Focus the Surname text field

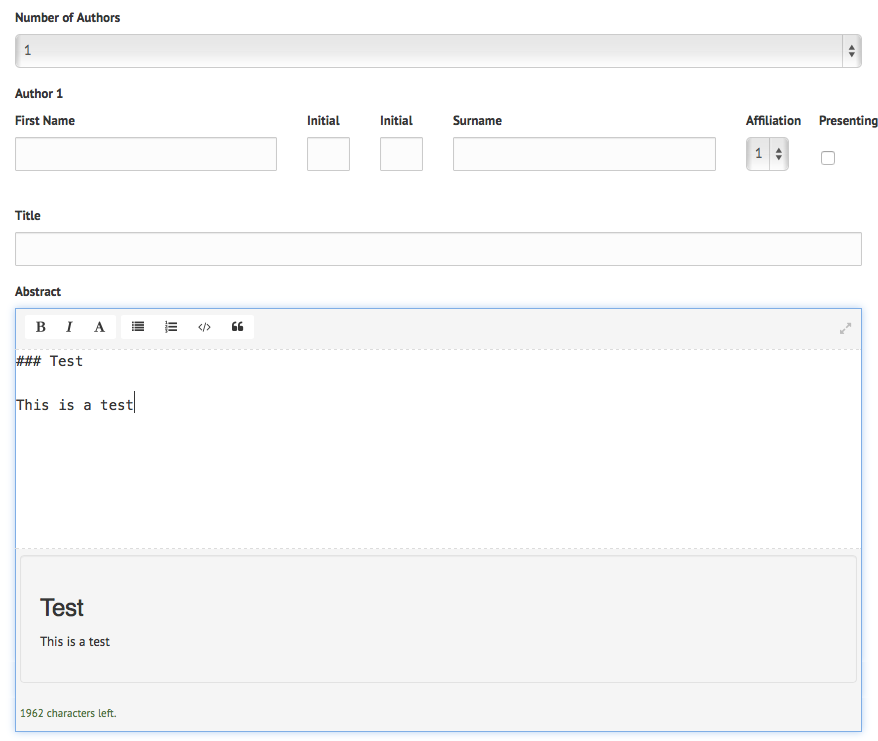coord(584,154)
